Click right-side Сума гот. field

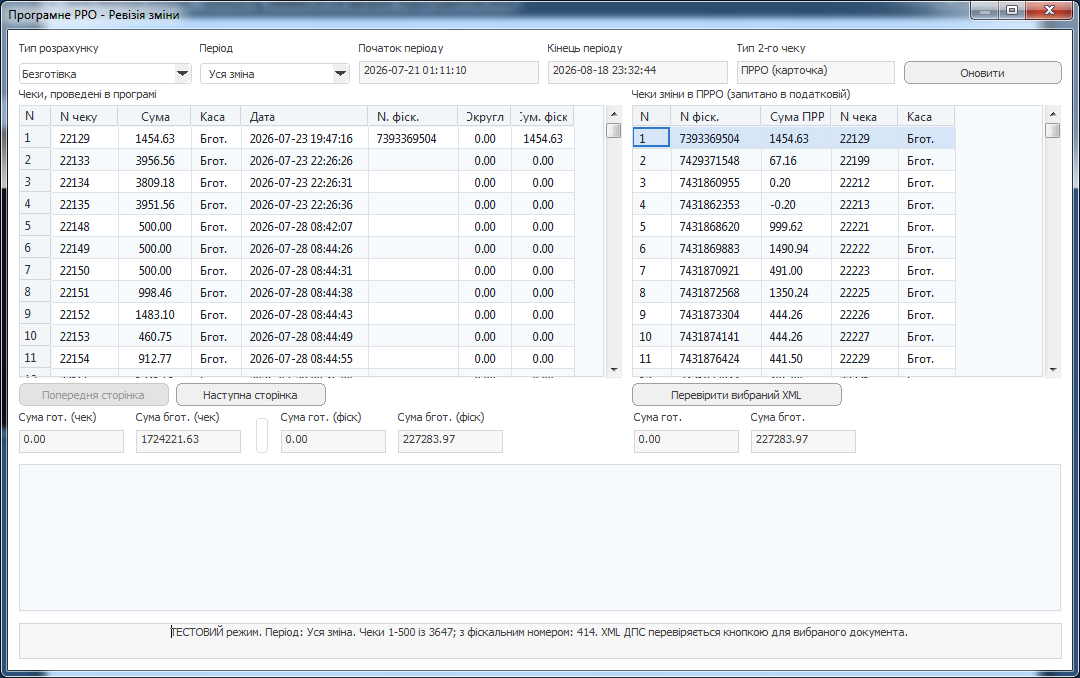coord(686,441)
